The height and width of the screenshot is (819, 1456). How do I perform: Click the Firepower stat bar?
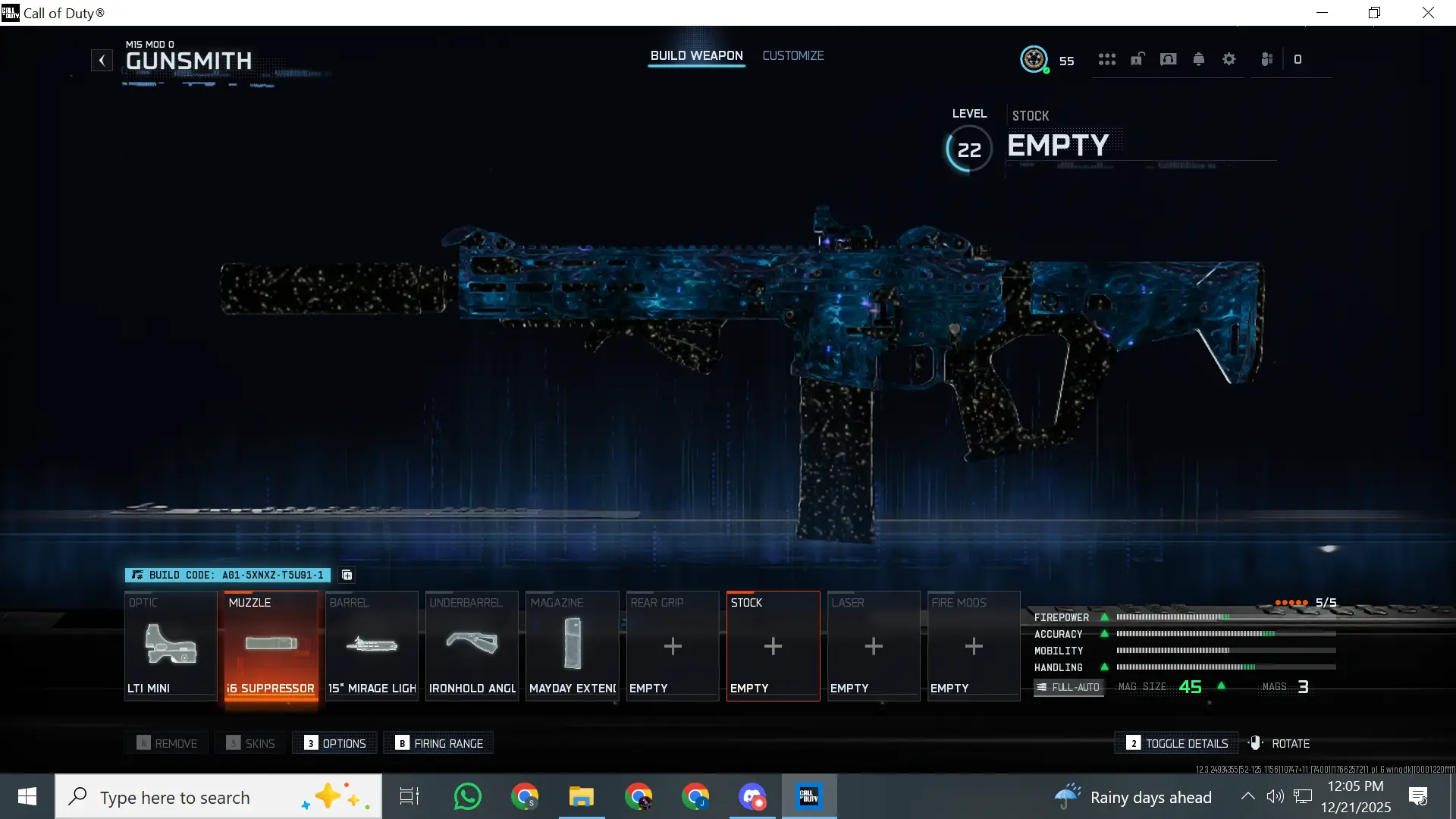(1225, 617)
